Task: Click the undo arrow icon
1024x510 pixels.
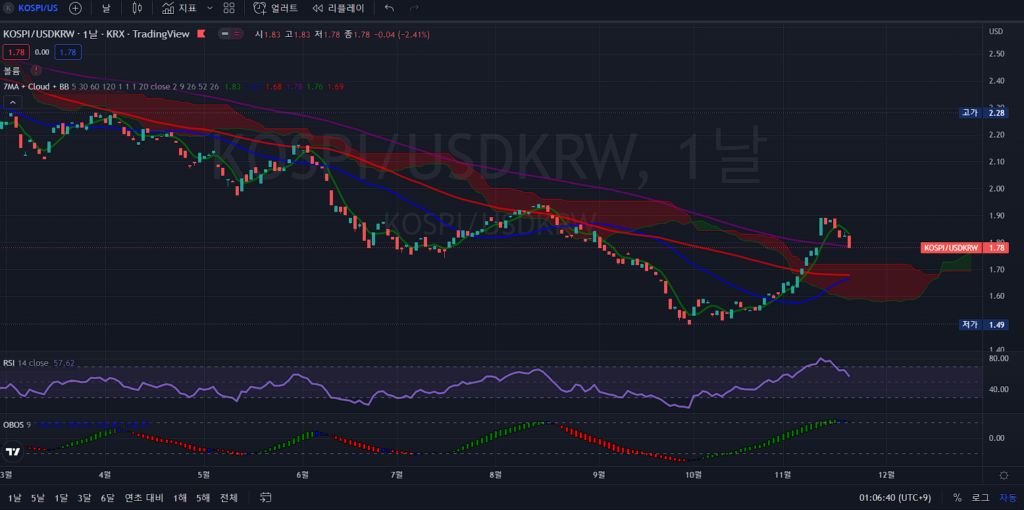Action: point(389,8)
